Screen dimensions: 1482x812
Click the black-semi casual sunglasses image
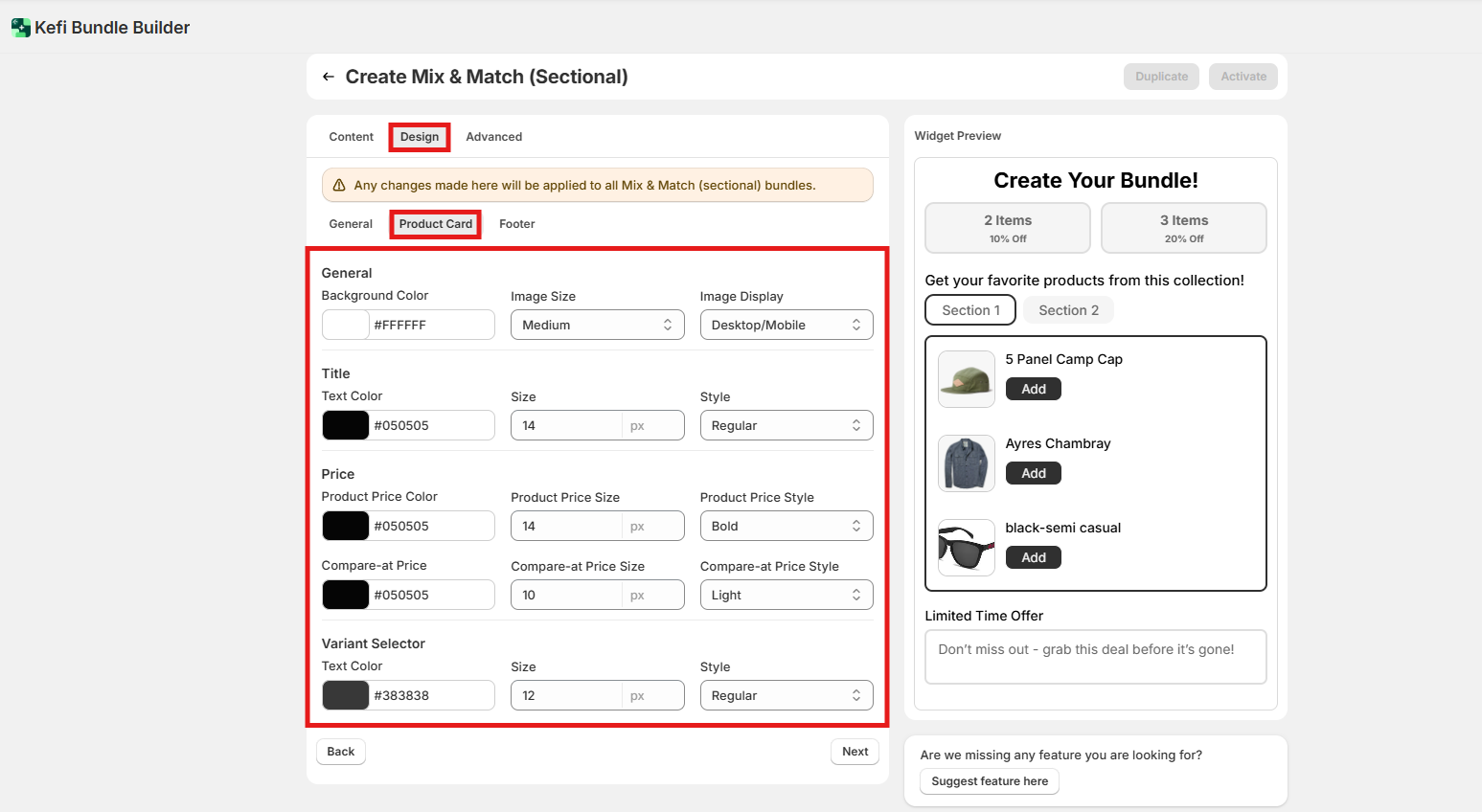[966, 548]
